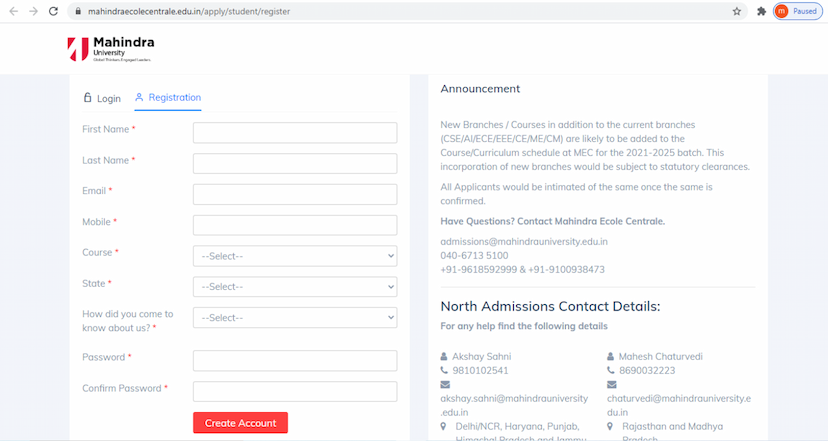Click the First Name input field
The width and height of the screenshot is (828, 441).
(295, 132)
